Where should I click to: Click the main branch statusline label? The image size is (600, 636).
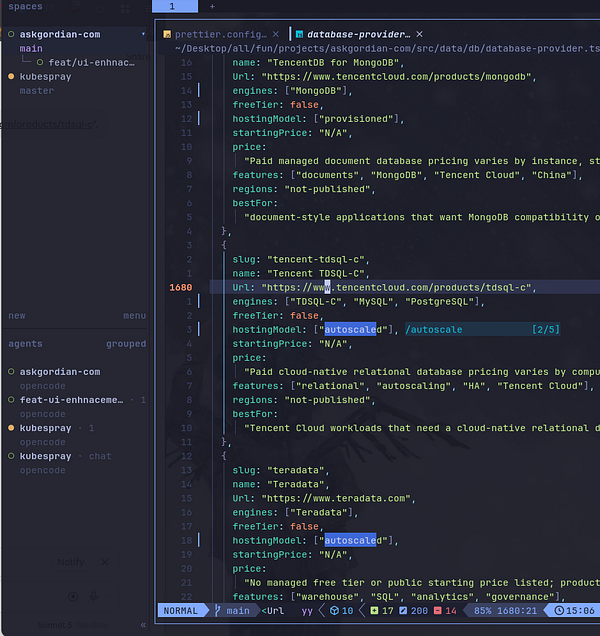tap(238, 611)
